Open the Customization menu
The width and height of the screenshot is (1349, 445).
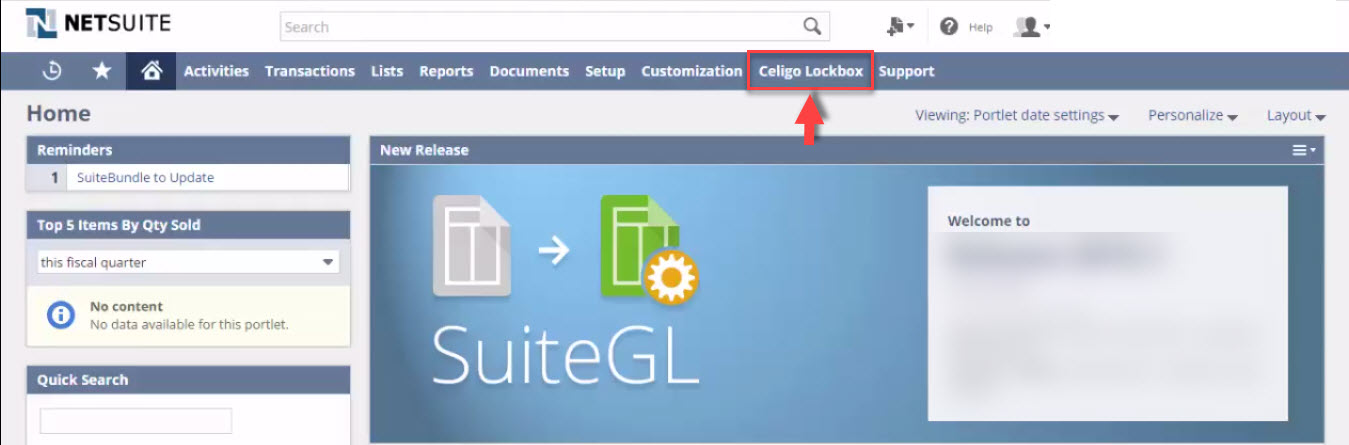[692, 71]
